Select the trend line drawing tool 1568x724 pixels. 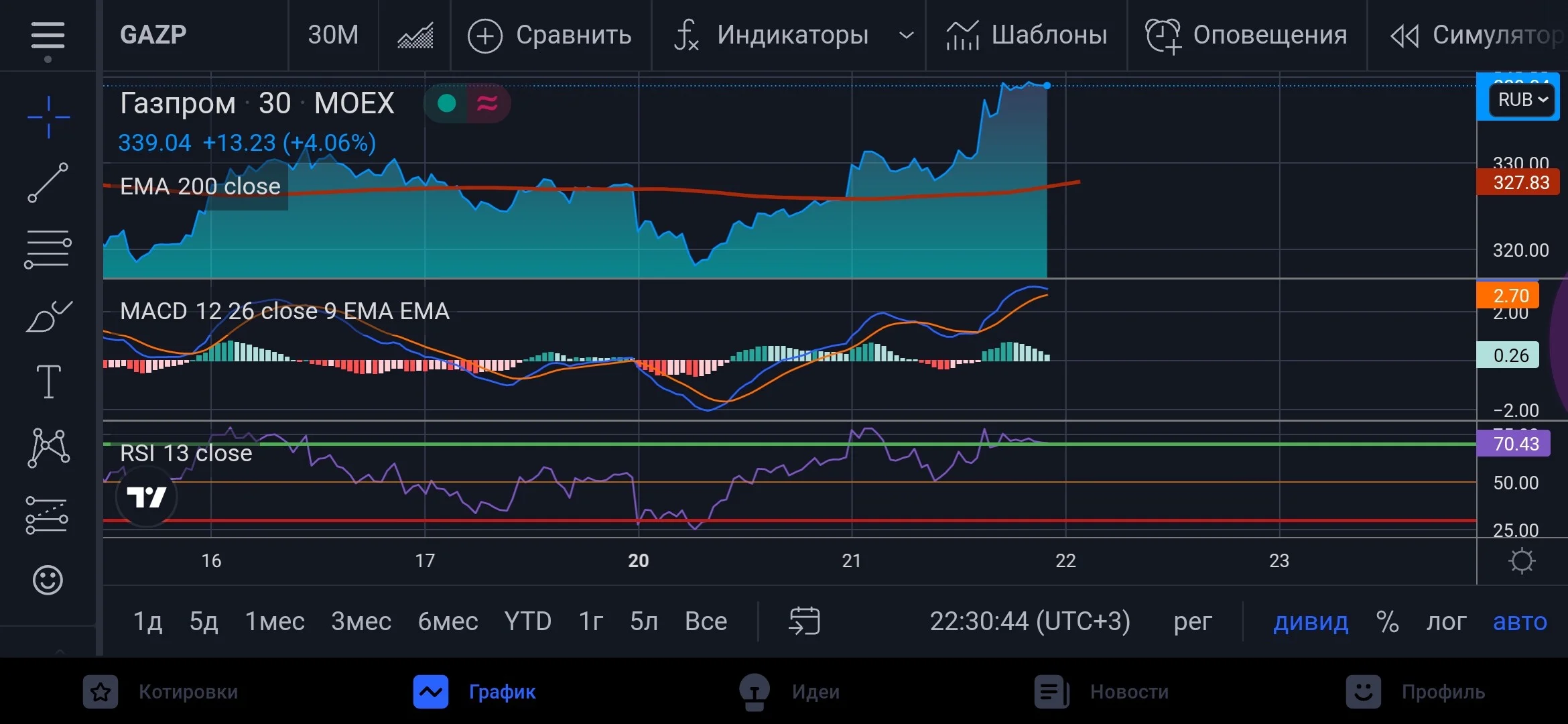(48, 182)
